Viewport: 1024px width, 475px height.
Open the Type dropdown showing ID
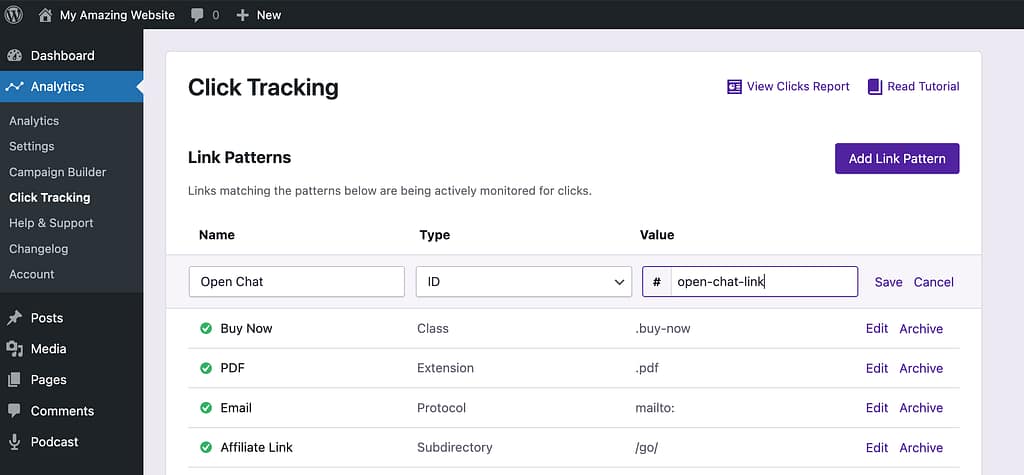tap(523, 282)
